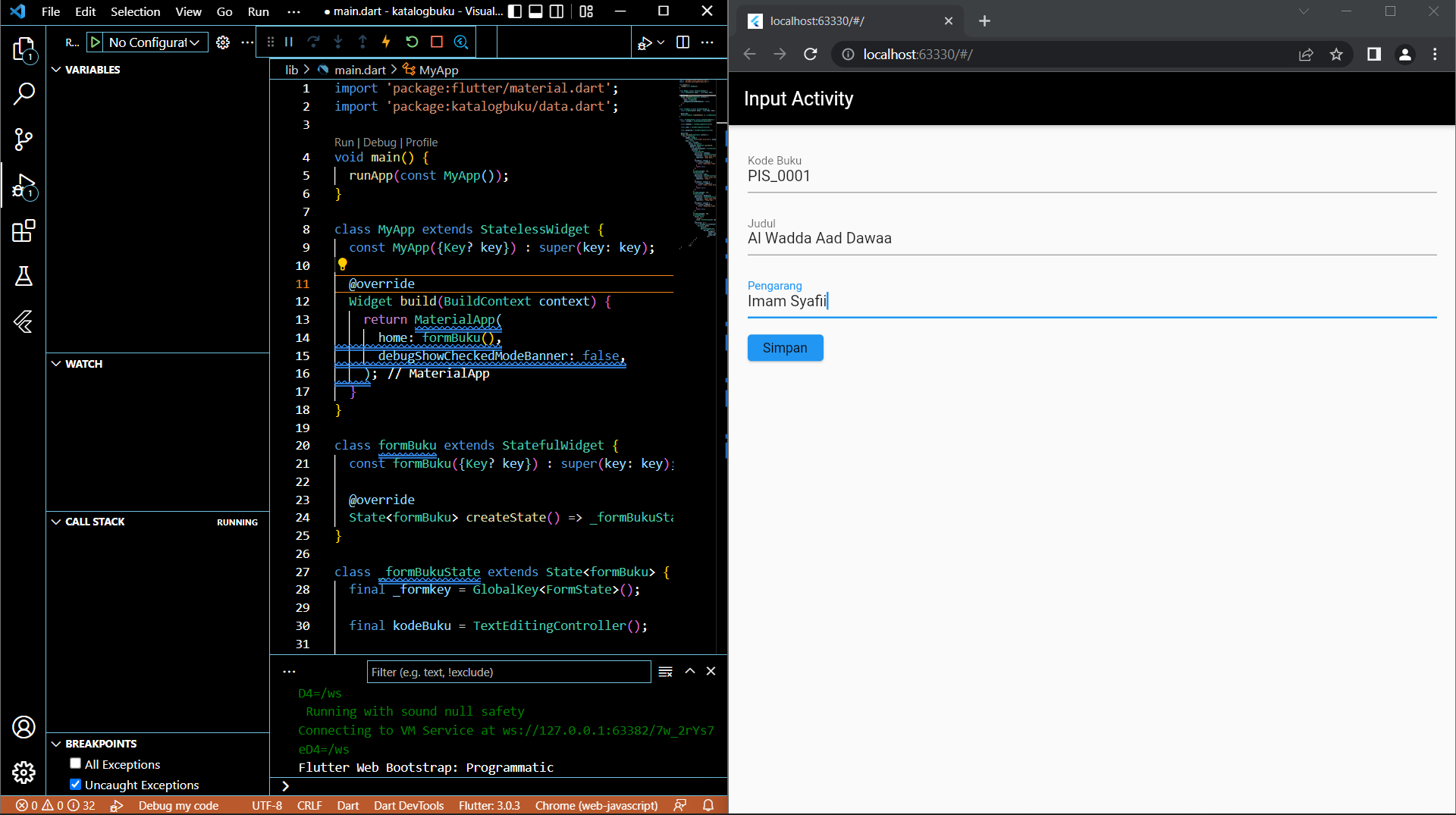Stop debugging with the red square icon
The width and height of the screenshot is (1456, 815).
pyautogui.click(x=436, y=42)
